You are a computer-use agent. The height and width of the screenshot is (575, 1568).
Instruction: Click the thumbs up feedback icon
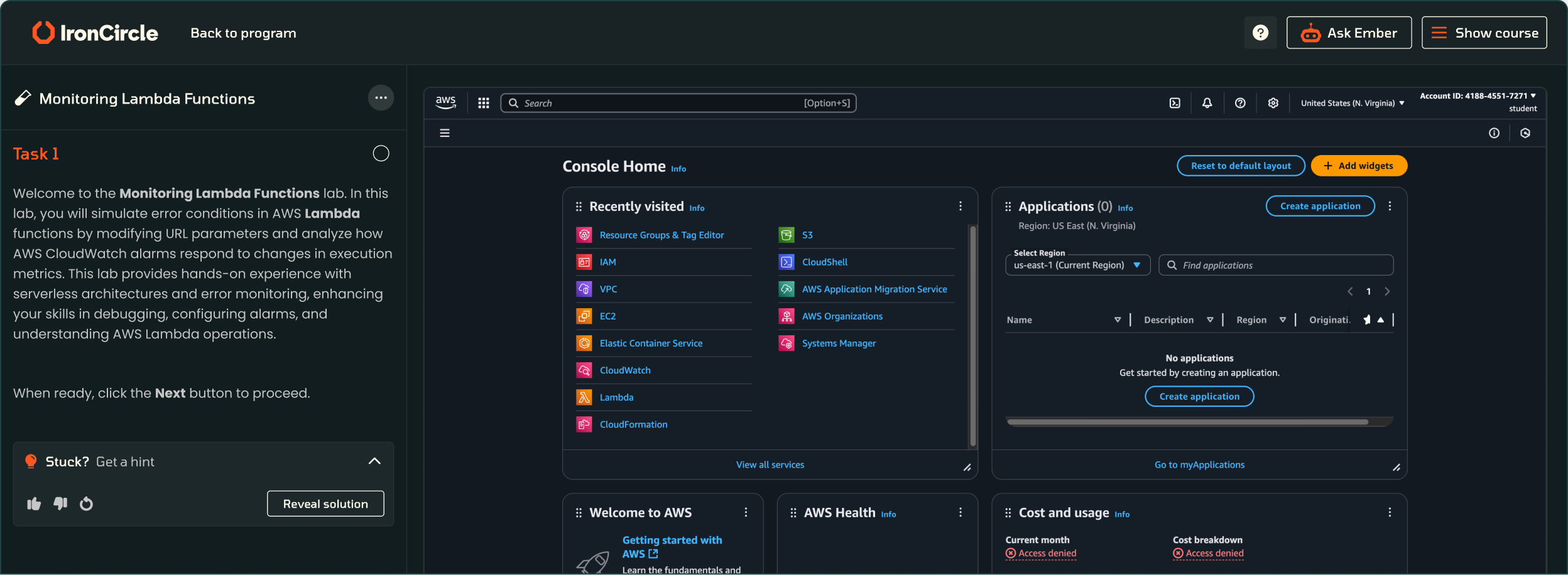click(x=34, y=503)
